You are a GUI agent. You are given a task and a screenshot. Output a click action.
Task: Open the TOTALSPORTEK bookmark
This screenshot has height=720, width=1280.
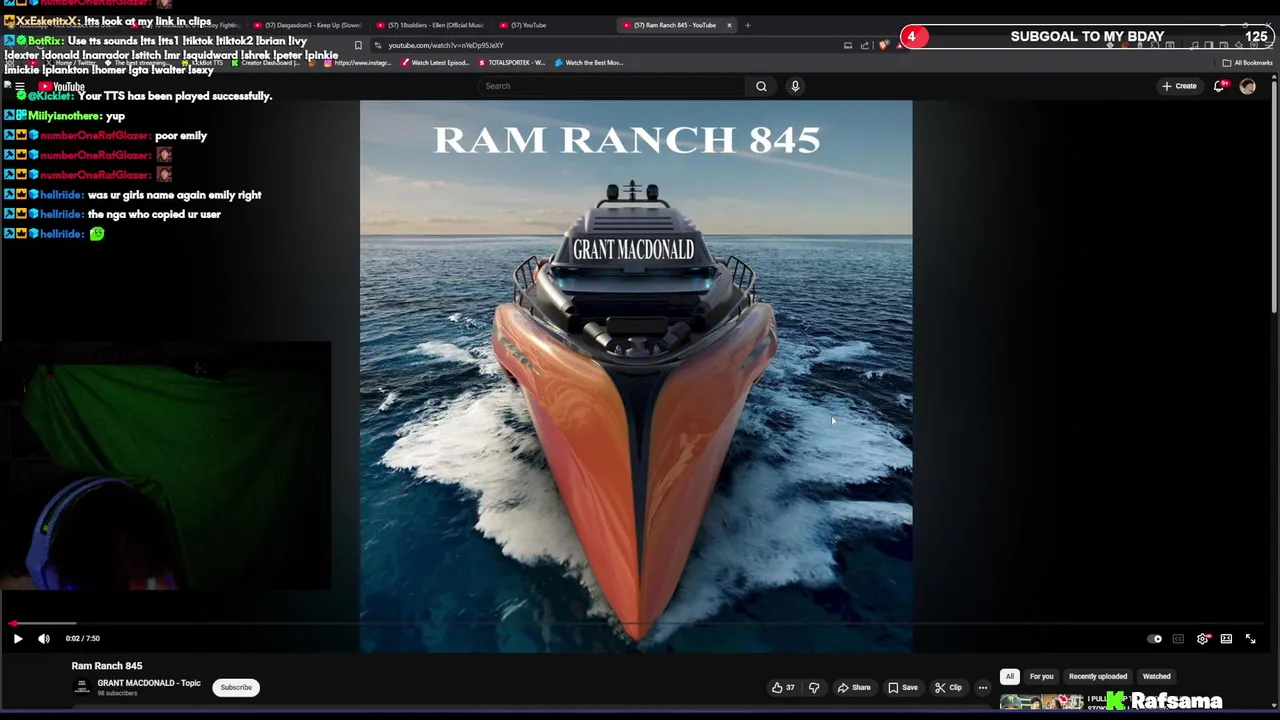coord(511,63)
